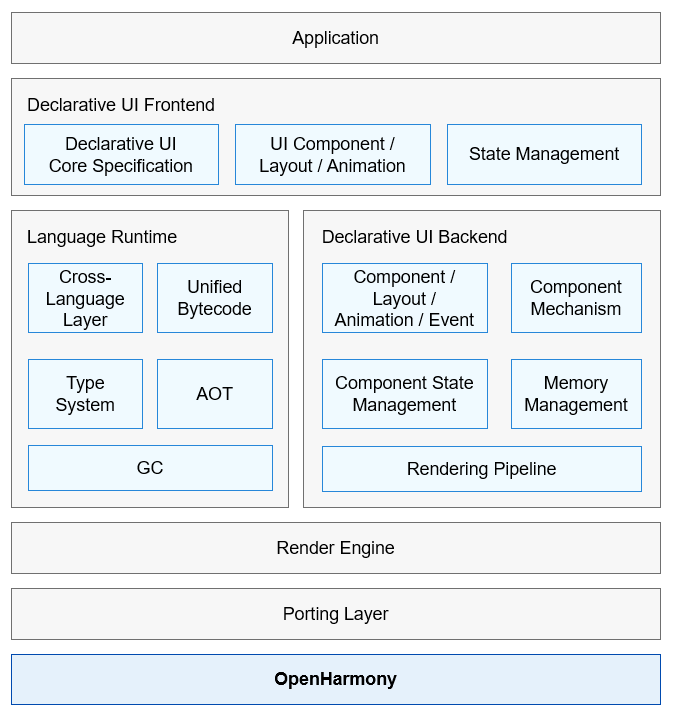Click the Render Engine layer
The height and width of the screenshot is (714, 673).
(x=336, y=548)
